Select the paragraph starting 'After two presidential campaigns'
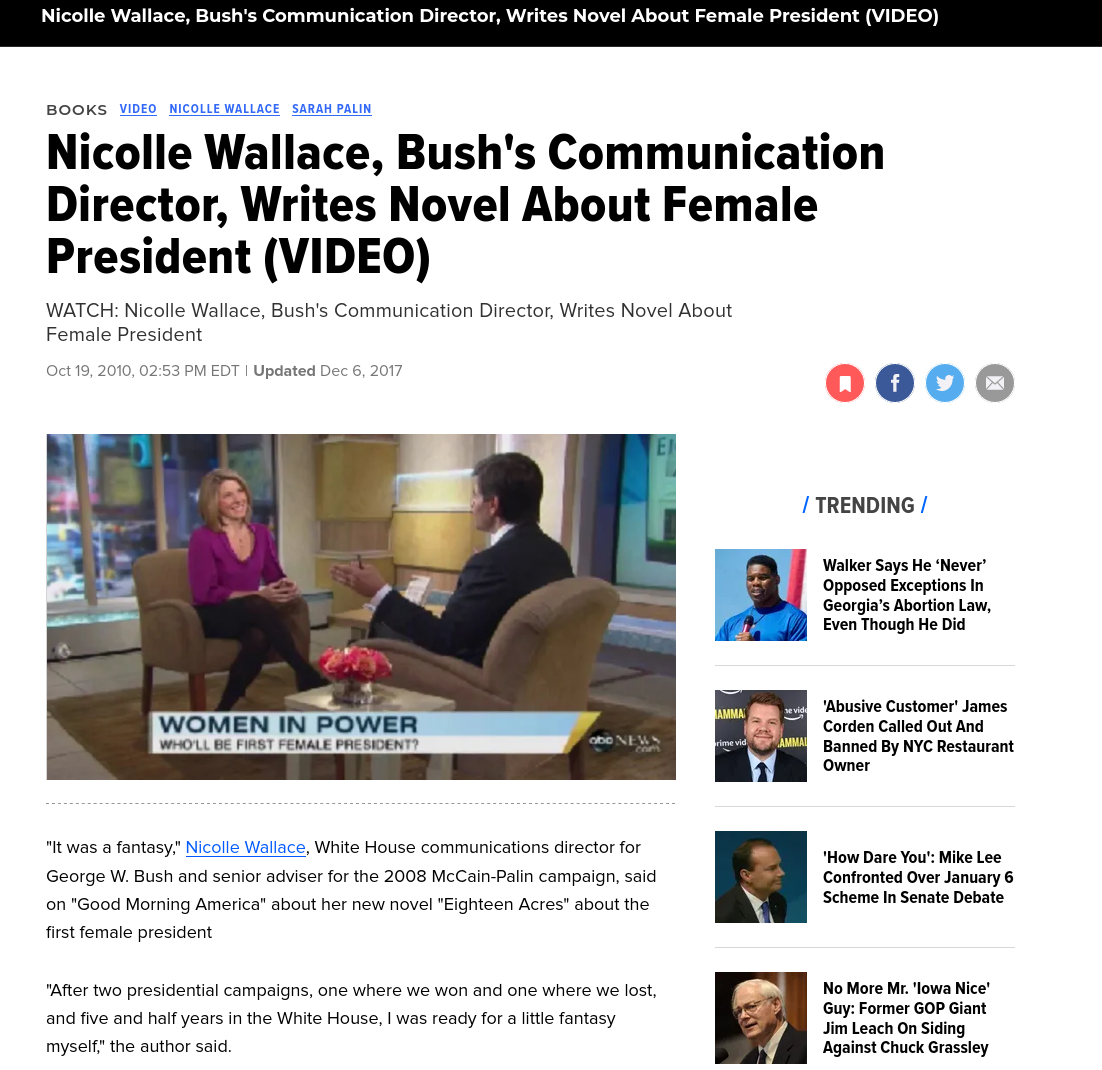The image size is (1102, 1070). click(x=351, y=1018)
